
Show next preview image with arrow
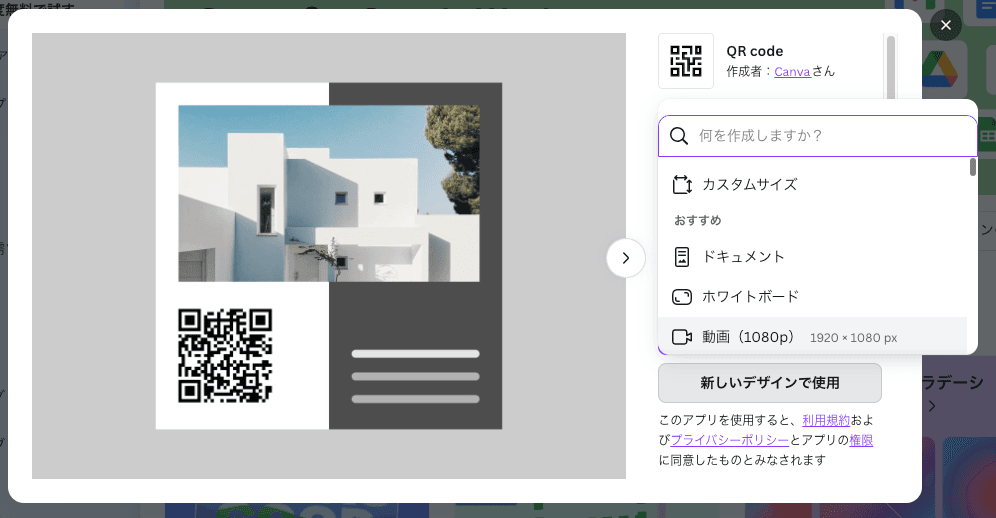625,257
